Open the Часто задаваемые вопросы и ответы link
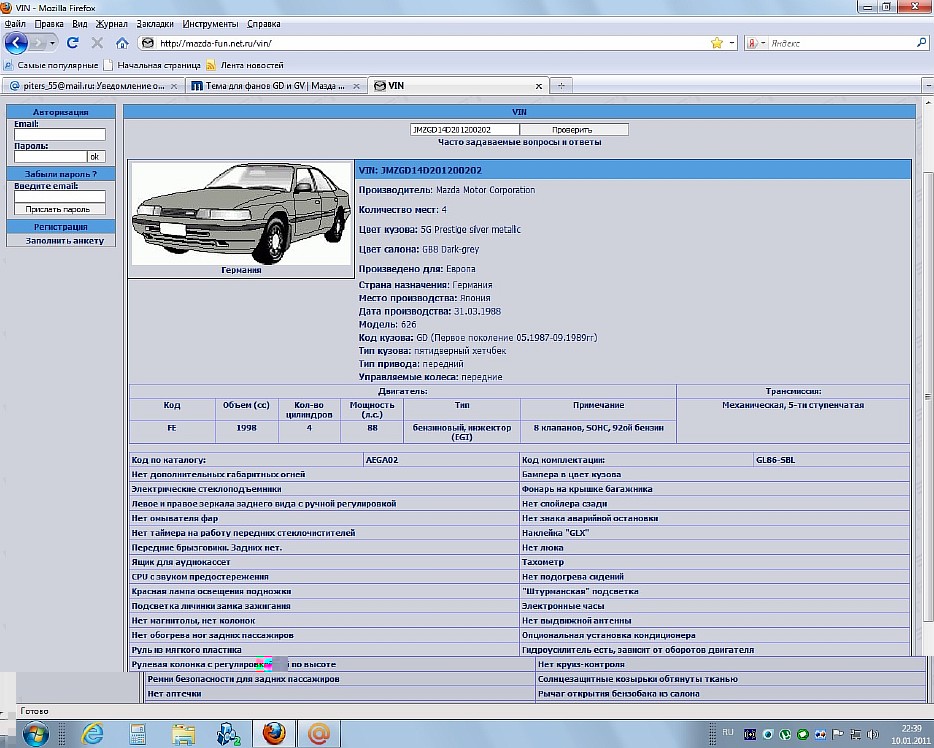 pyautogui.click(x=519, y=142)
